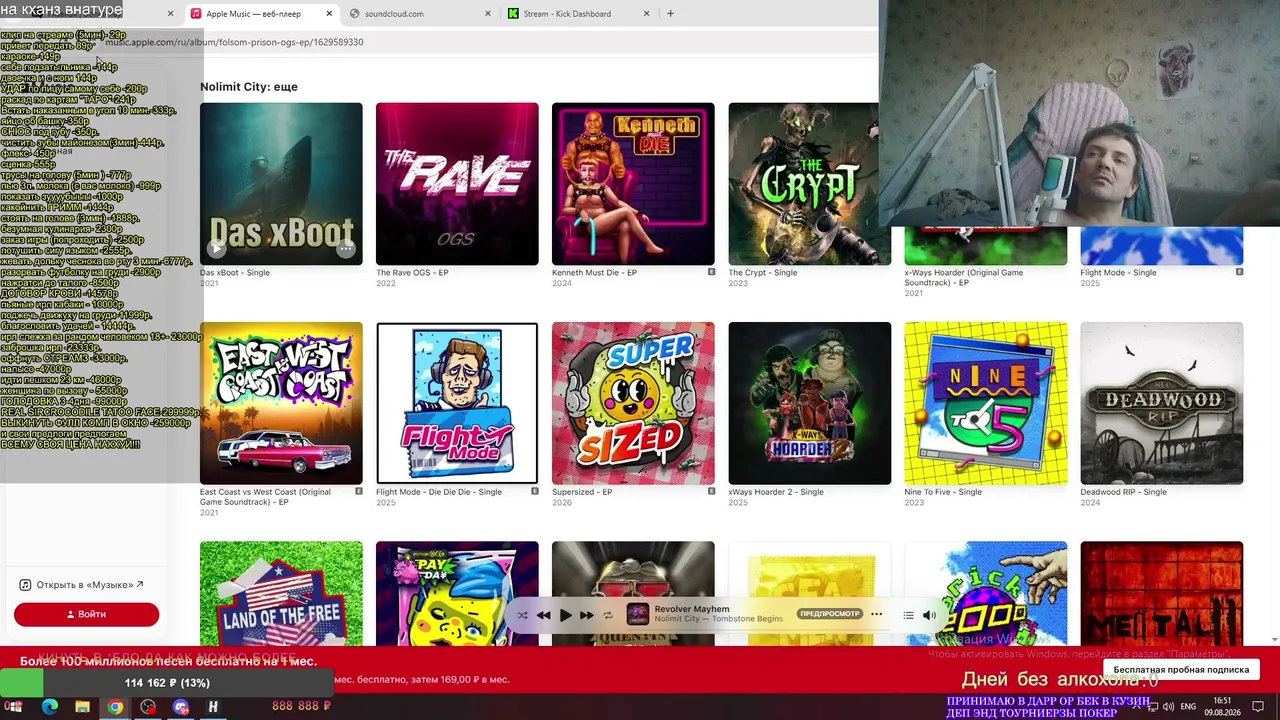Open the Flight Mode Die Die Die cover
Image resolution: width=1280 pixels, height=720 pixels.
(457, 403)
